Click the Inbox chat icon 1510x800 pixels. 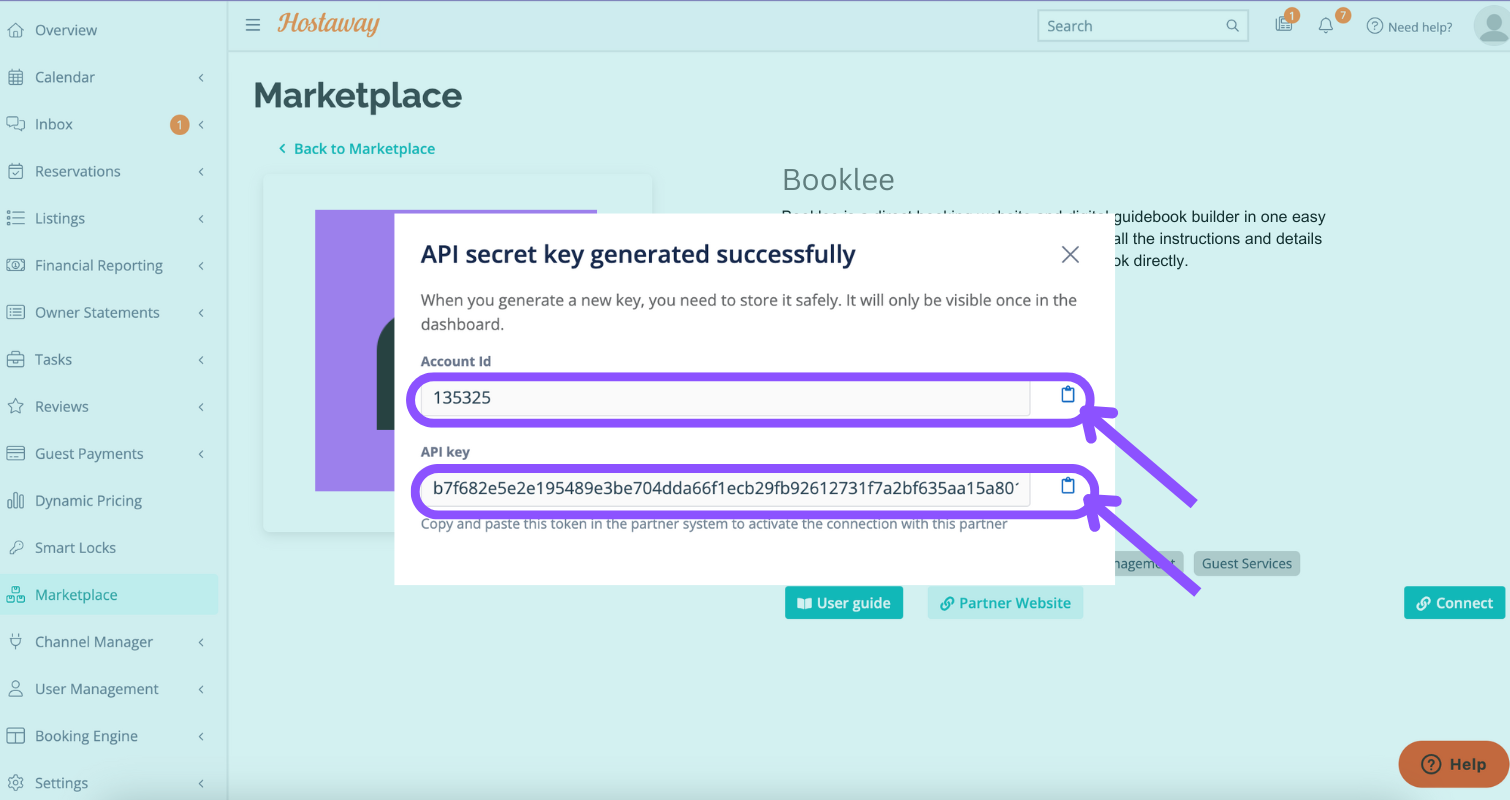15,124
